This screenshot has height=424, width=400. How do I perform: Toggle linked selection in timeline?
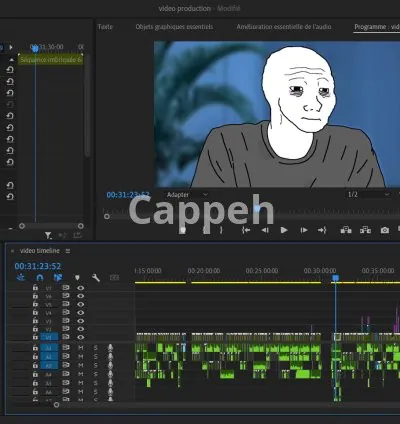point(58,277)
